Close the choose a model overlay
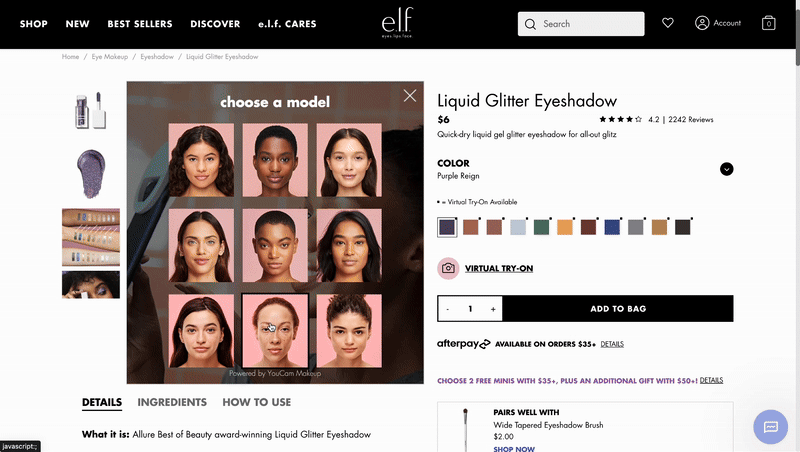800x452 pixels. [x=410, y=95]
